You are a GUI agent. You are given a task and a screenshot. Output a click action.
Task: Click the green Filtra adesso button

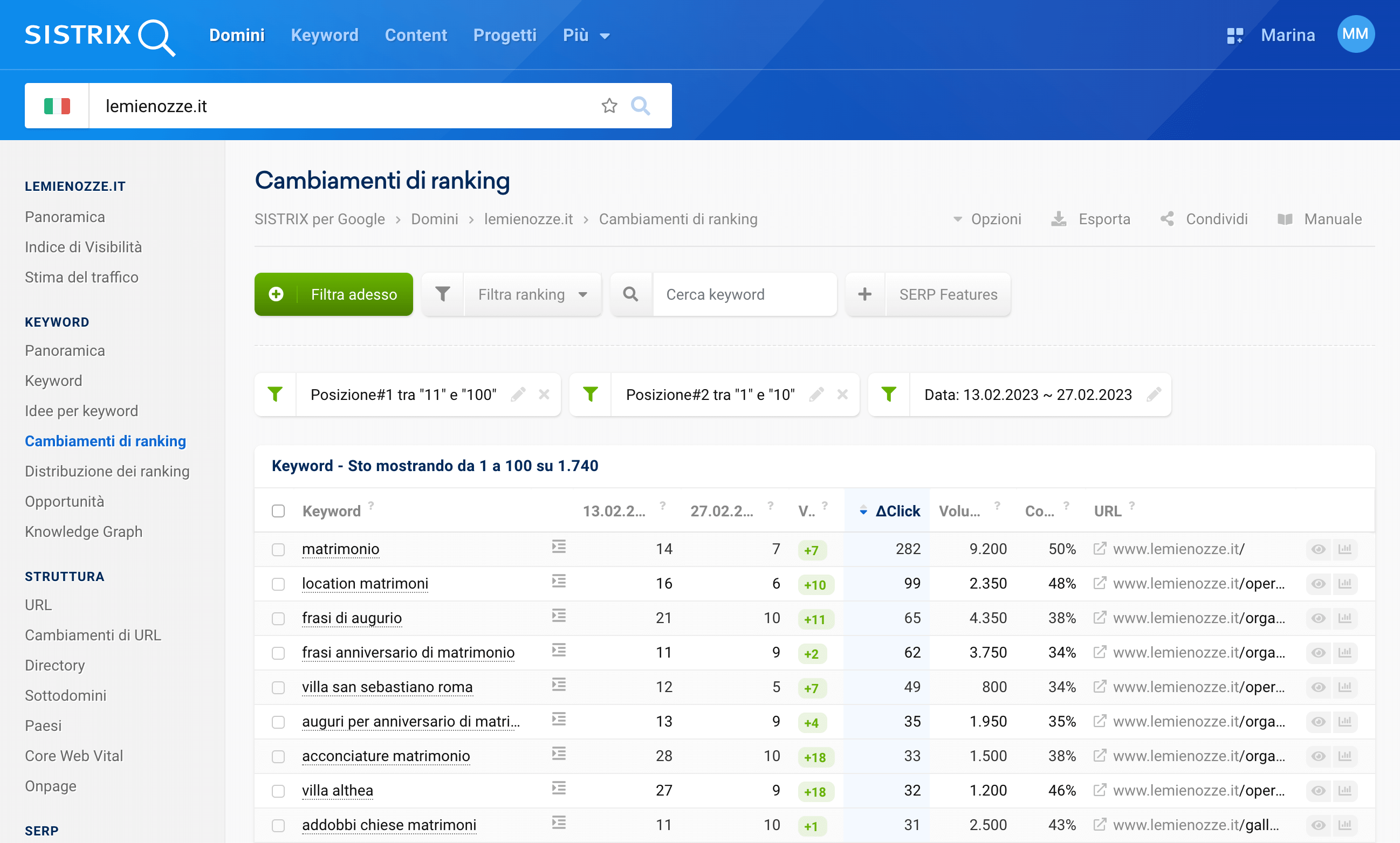pos(333,294)
